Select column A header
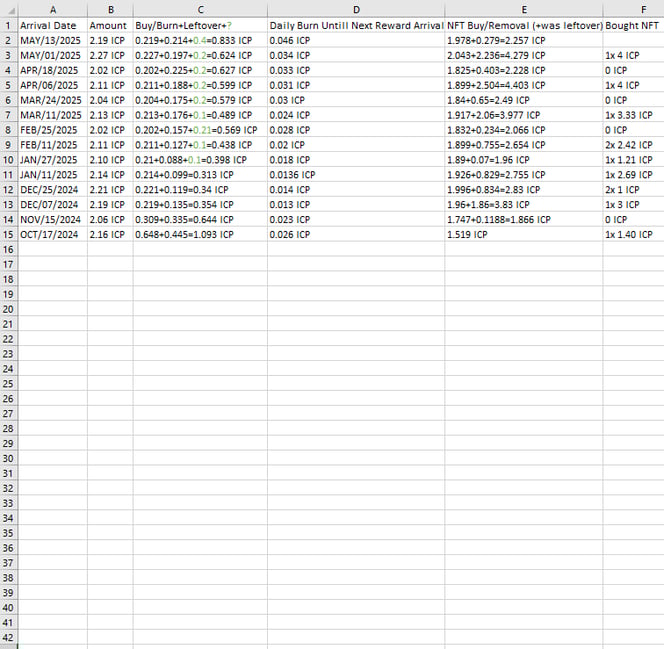664x649 pixels. (53, 9)
